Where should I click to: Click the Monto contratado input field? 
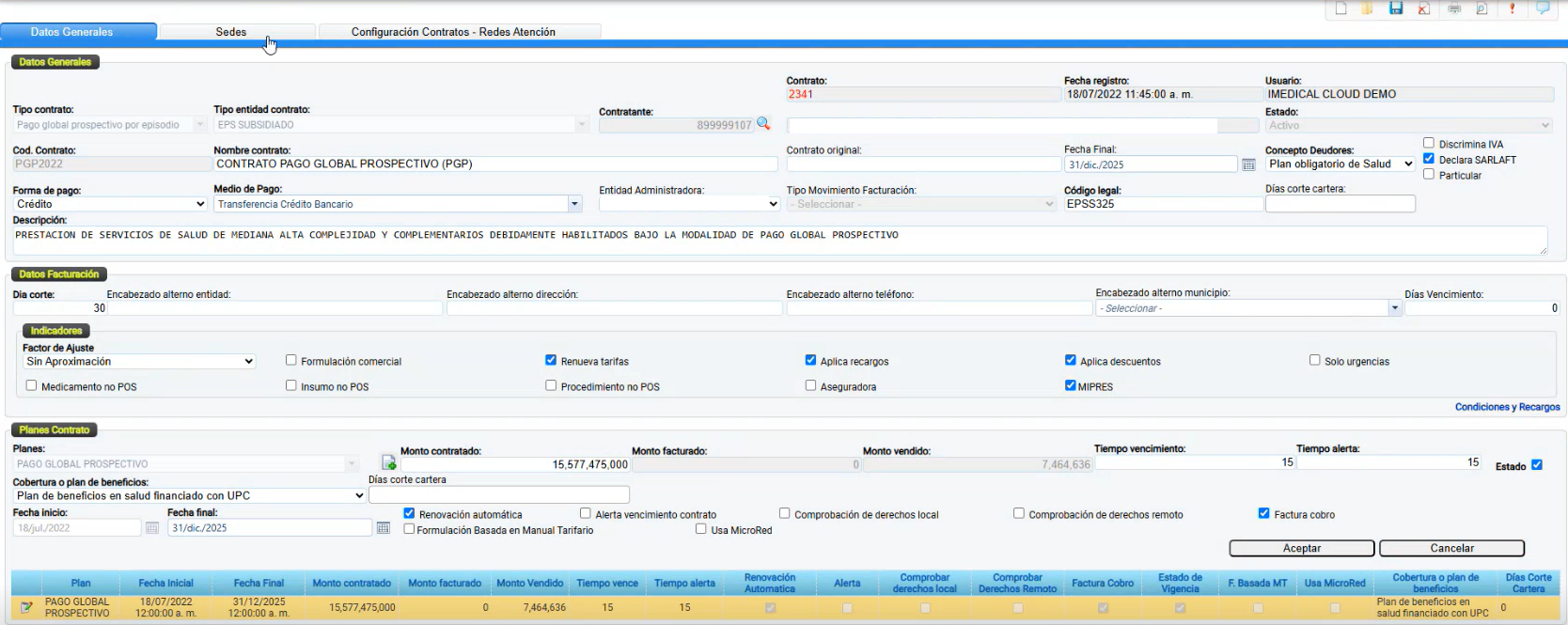pos(516,464)
